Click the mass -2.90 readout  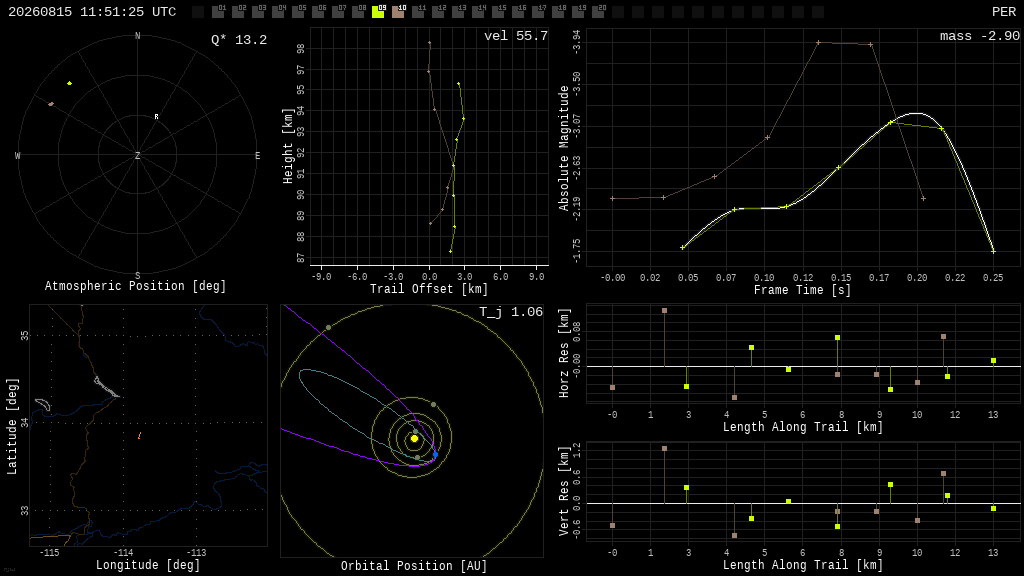[x=980, y=36]
